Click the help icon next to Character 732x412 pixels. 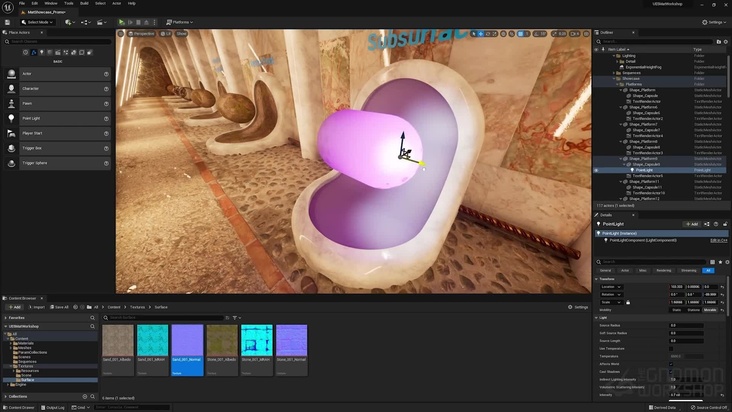click(x=106, y=88)
